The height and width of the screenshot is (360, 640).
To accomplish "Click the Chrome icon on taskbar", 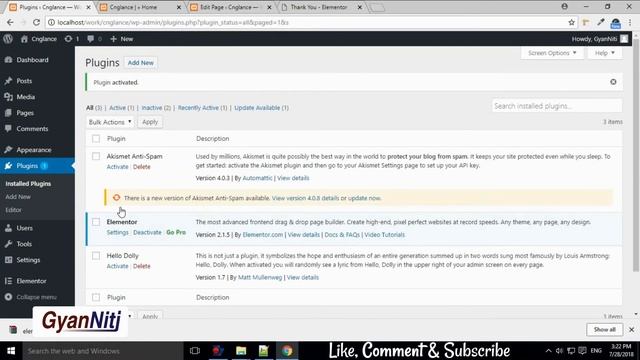I will pos(287,351).
